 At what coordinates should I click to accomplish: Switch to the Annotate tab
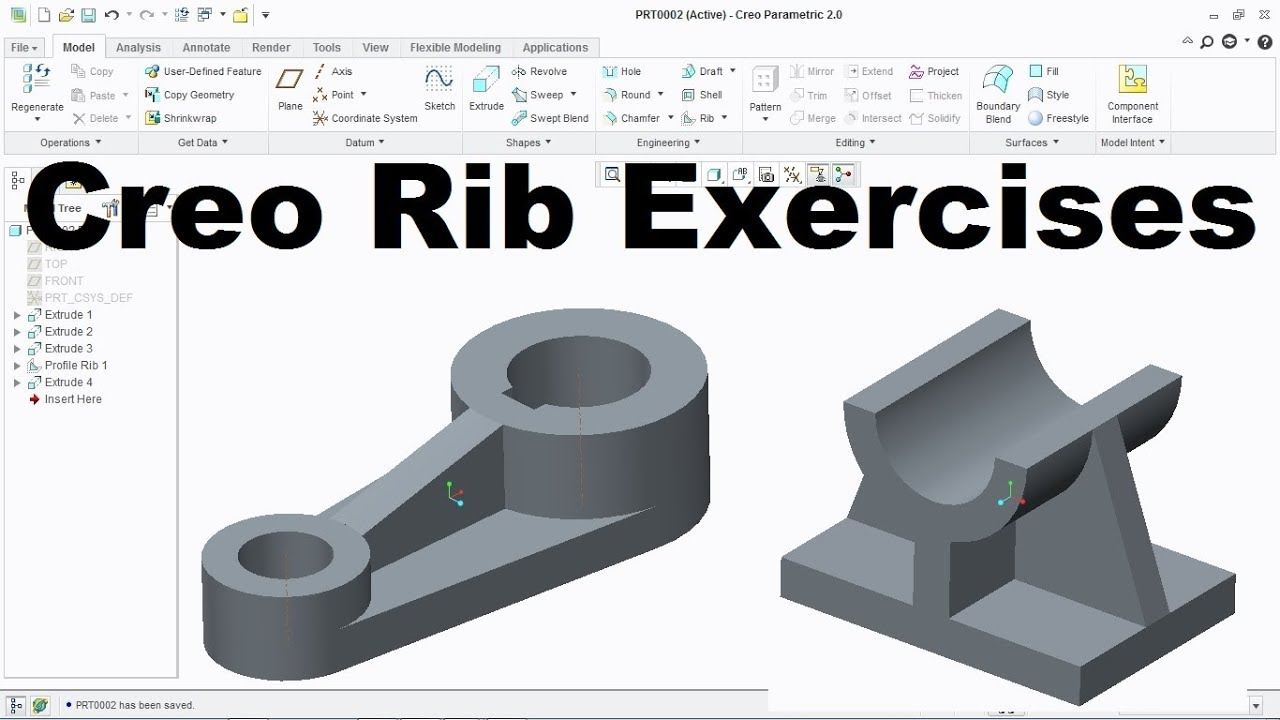(206, 47)
